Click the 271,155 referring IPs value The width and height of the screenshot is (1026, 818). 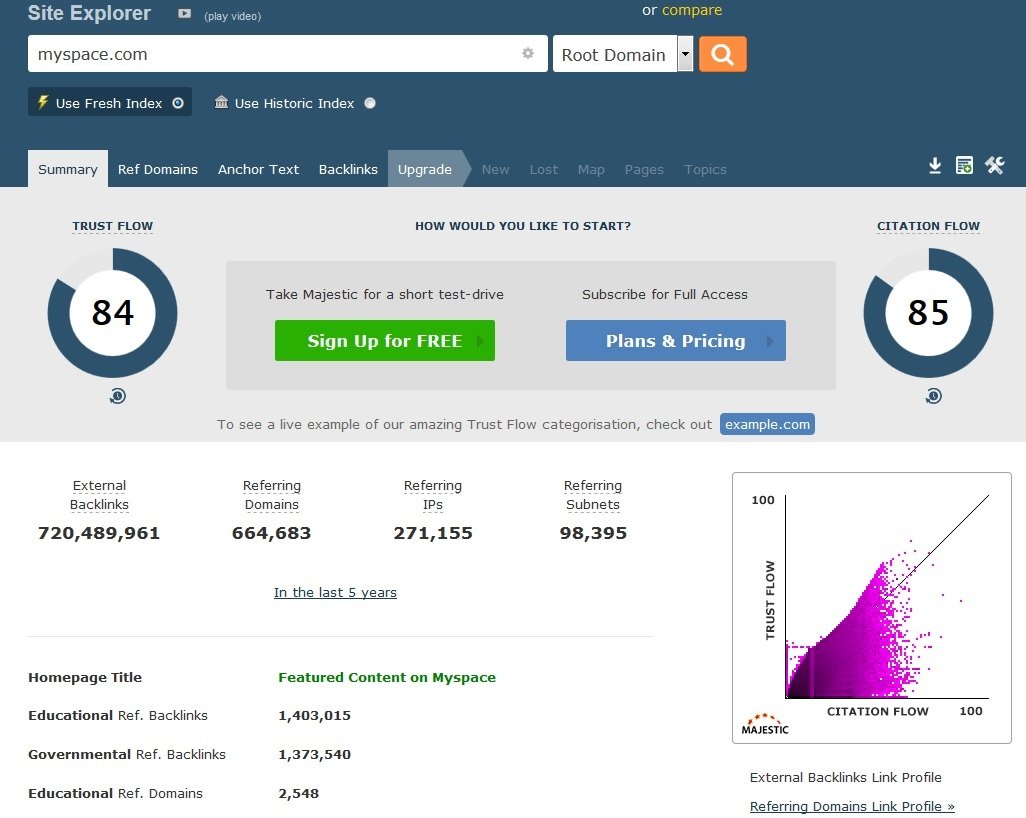433,533
